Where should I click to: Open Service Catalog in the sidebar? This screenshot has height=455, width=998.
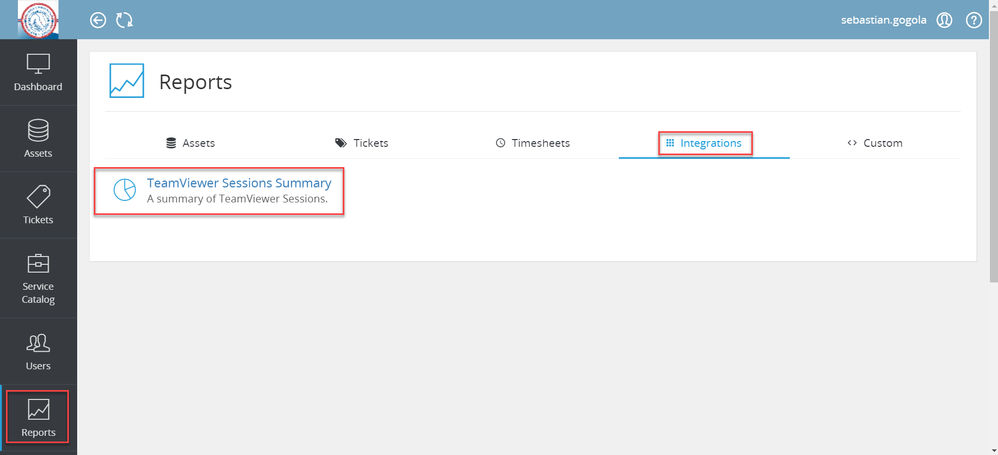pos(38,278)
